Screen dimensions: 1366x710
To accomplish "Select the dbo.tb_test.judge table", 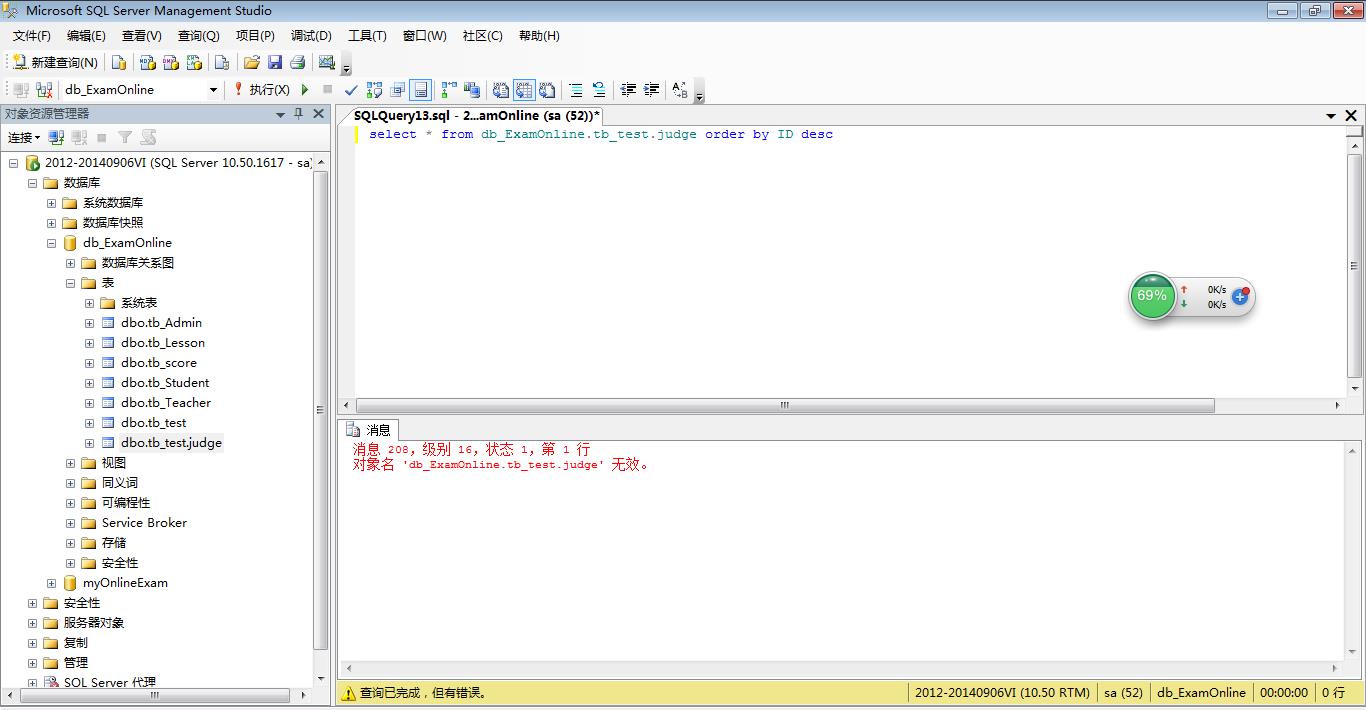I will point(171,443).
